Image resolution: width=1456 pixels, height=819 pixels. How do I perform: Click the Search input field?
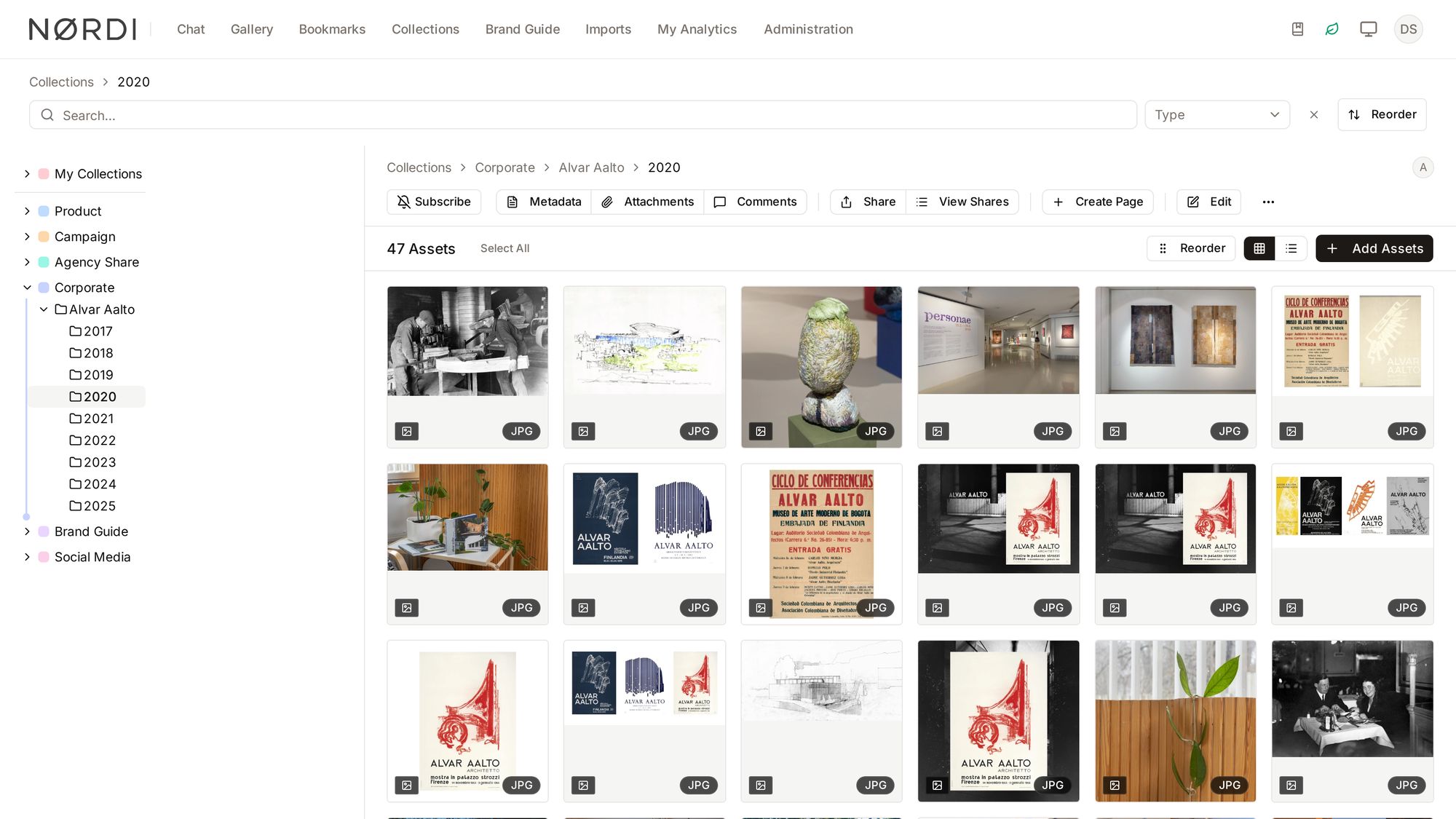[x=583, y=115]
